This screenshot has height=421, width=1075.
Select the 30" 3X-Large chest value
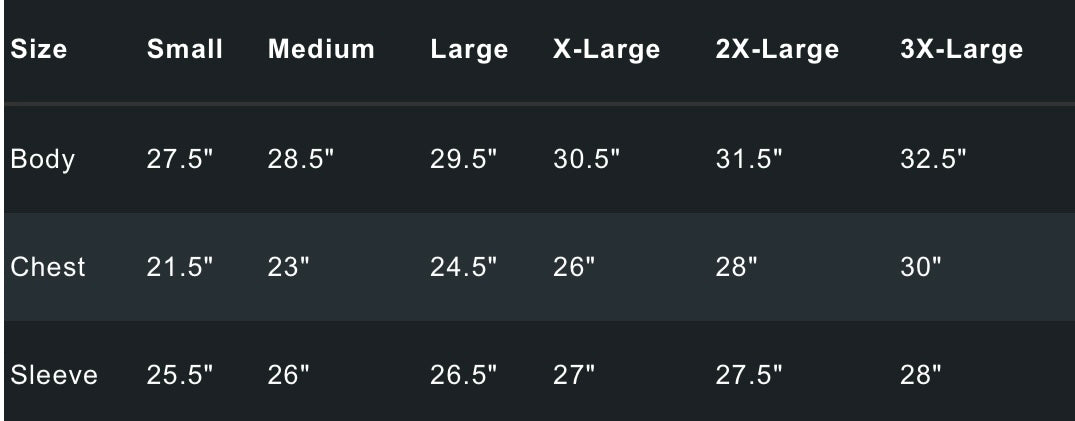(922, 268)
